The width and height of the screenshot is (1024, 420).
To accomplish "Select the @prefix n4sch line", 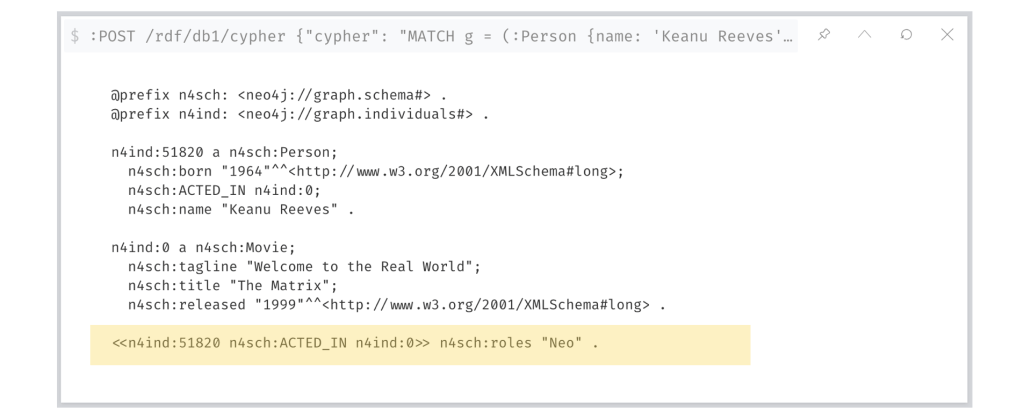I will [278, 96].
